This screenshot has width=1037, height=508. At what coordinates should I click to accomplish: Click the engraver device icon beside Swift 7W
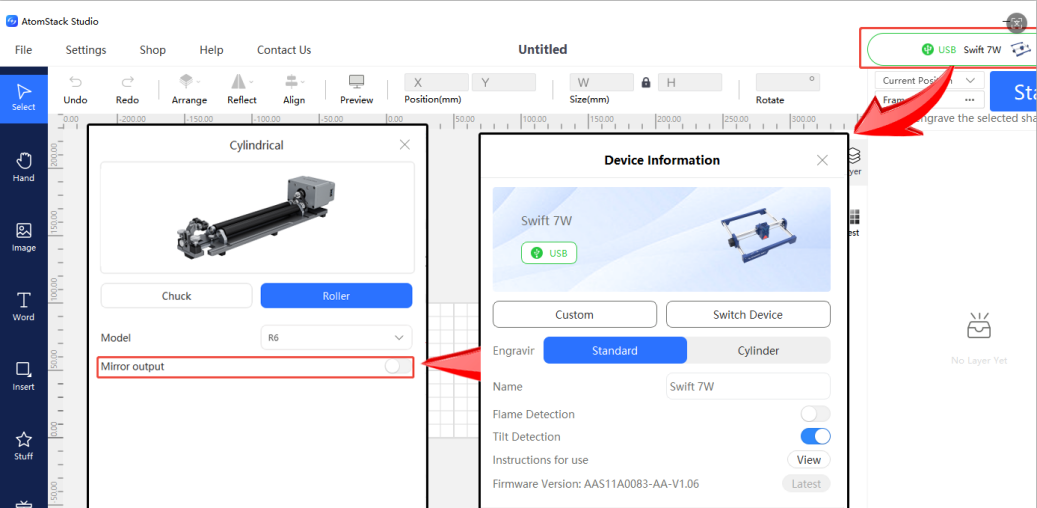tap(1021, 49)
